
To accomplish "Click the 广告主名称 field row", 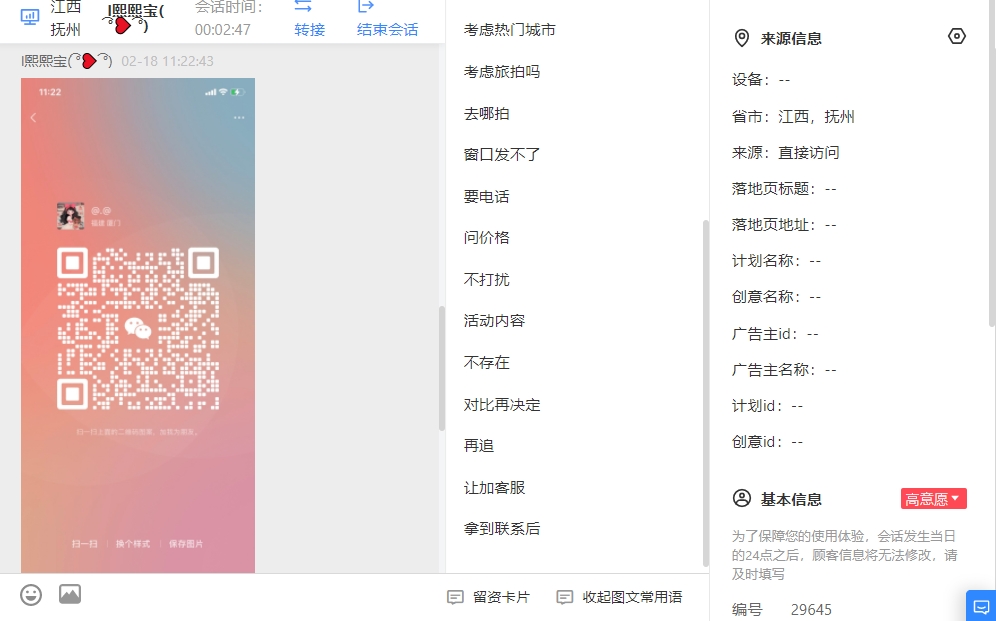I will [784, 370].
